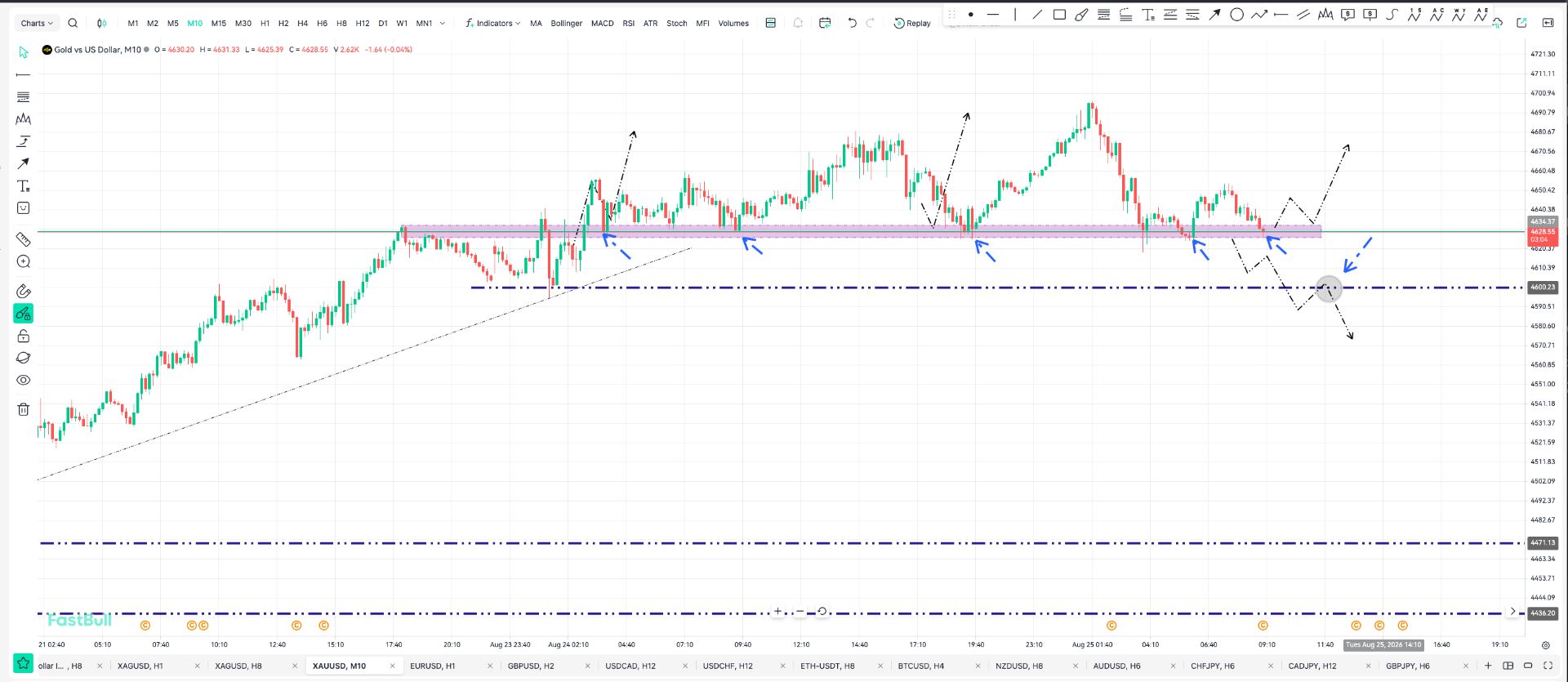Select the horizontal line tool in floating toolbar
The height and width of the screenshot is (682, 1568).
coord(992,14)
